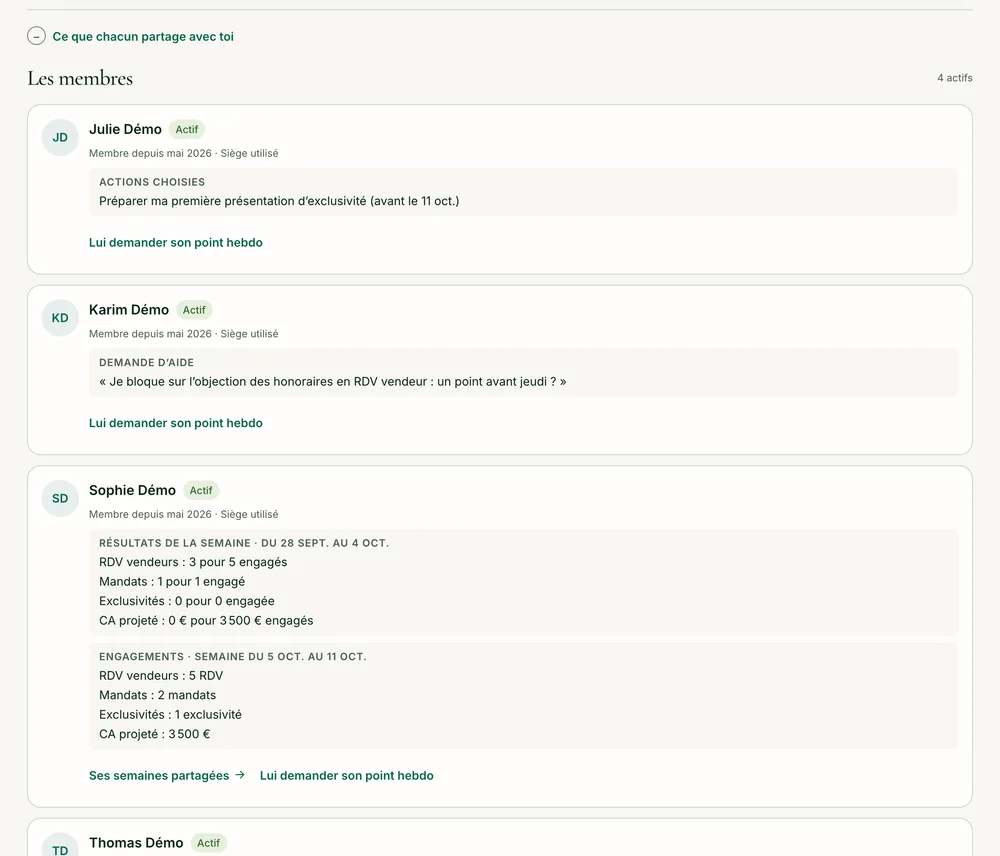Click Thomas Démo's TD avatar
The image size is (1000, 856).
pos(60,847)
